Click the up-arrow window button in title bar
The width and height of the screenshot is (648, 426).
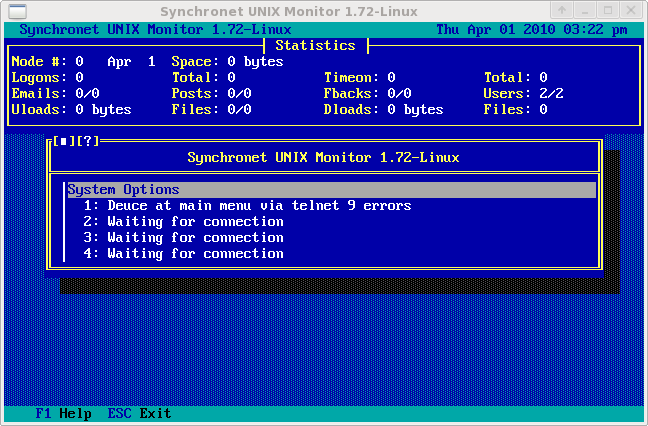(x=562, y=10)
